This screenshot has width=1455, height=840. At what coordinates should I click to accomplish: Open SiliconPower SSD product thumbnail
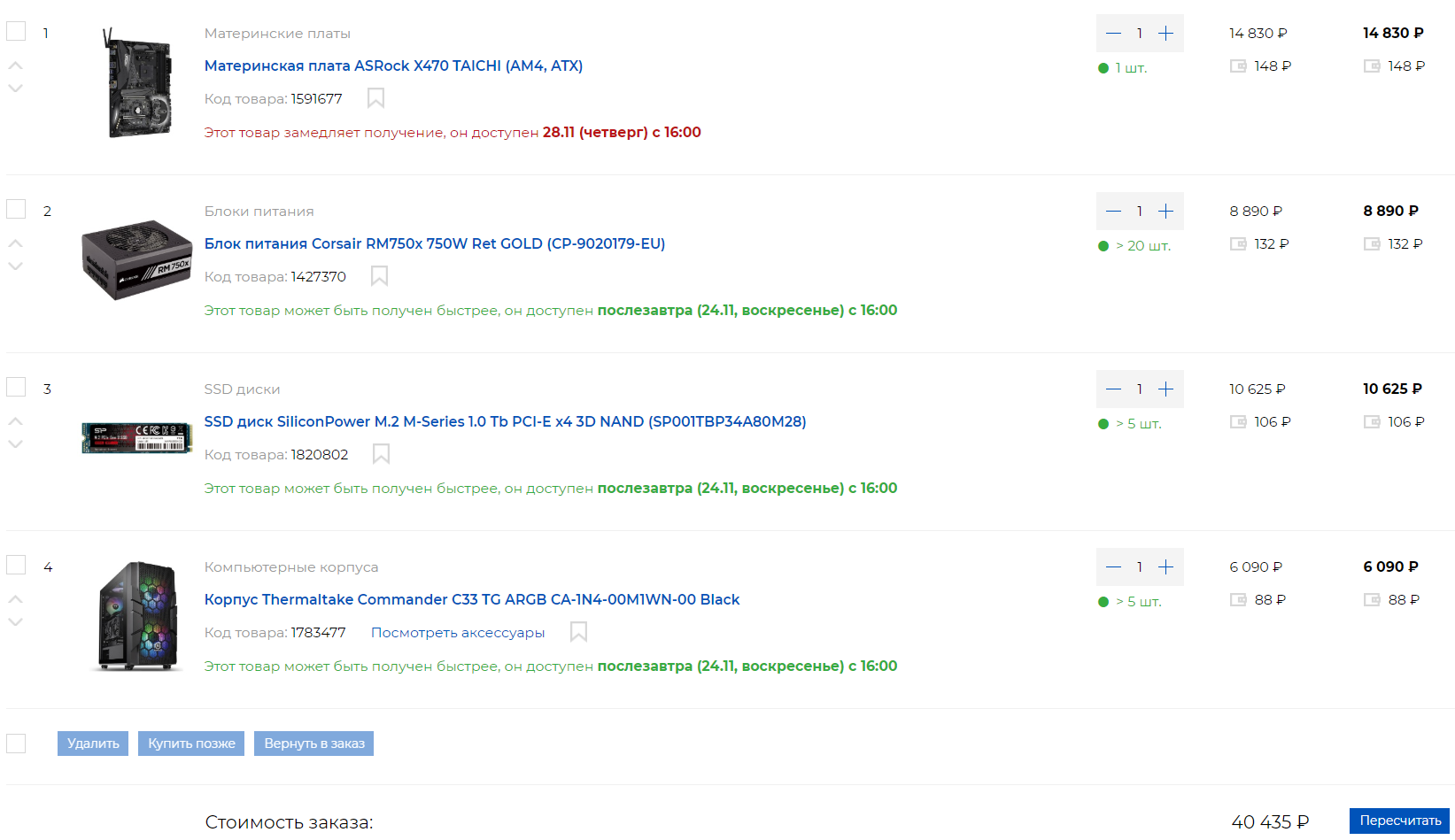pyautogui.click(x=136, y=438)
